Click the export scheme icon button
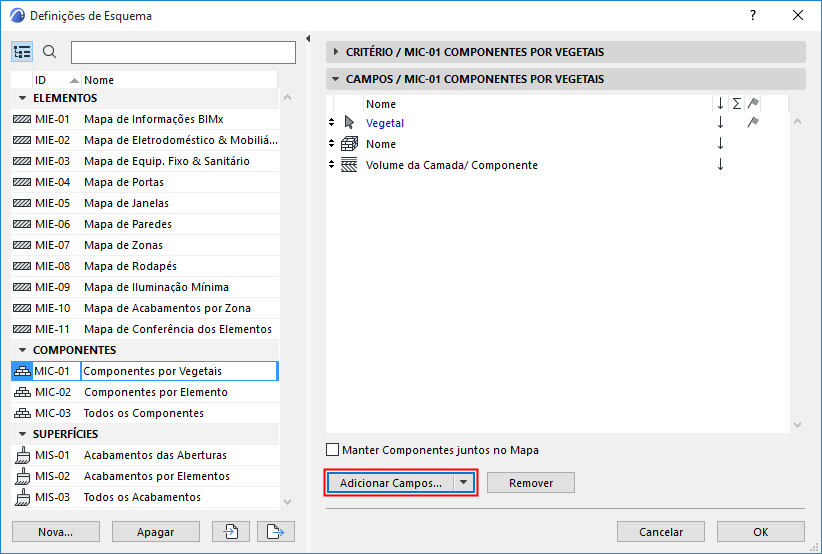 276,531
